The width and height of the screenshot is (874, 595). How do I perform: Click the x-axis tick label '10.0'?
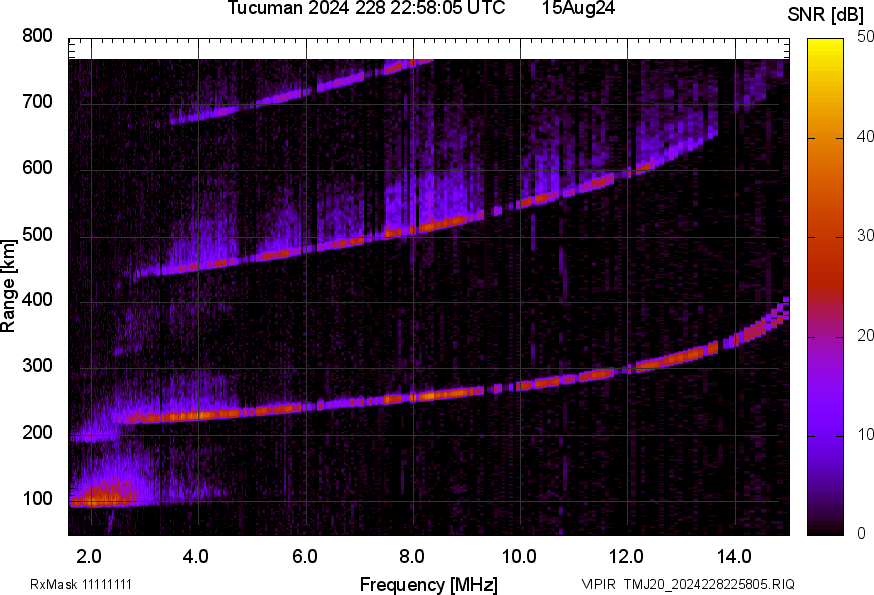519,556
